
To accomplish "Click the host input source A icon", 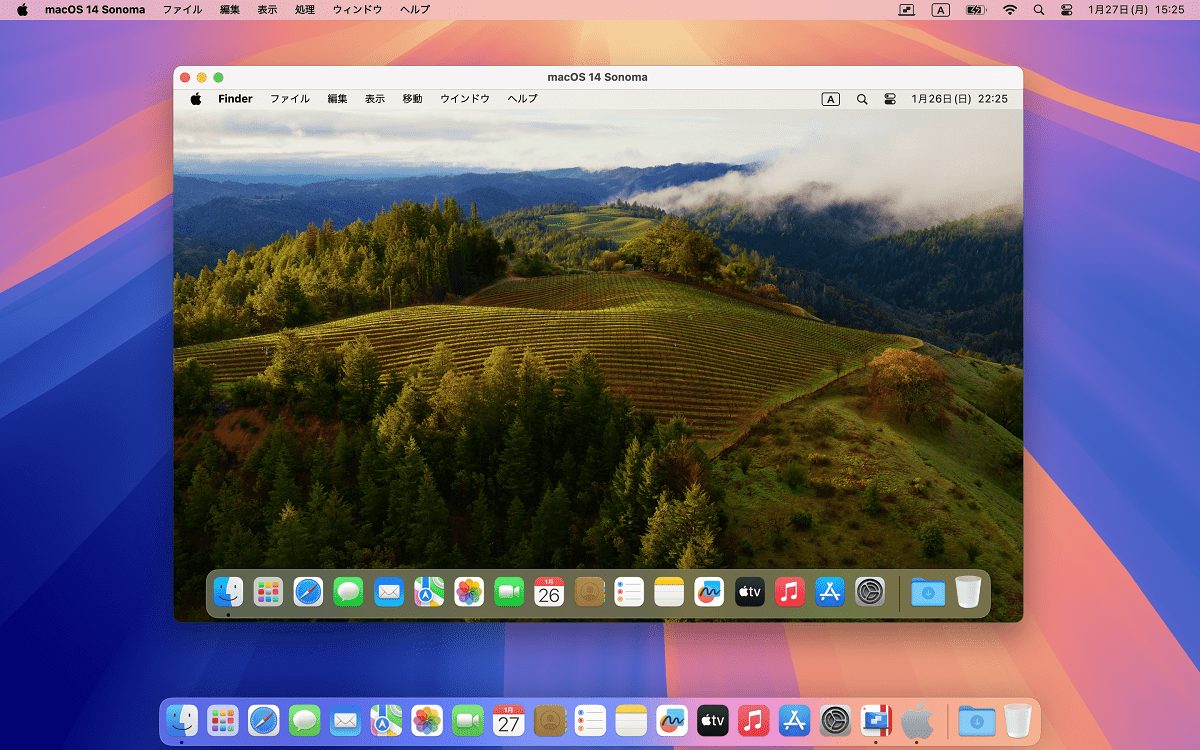I will tap(940, 9).
